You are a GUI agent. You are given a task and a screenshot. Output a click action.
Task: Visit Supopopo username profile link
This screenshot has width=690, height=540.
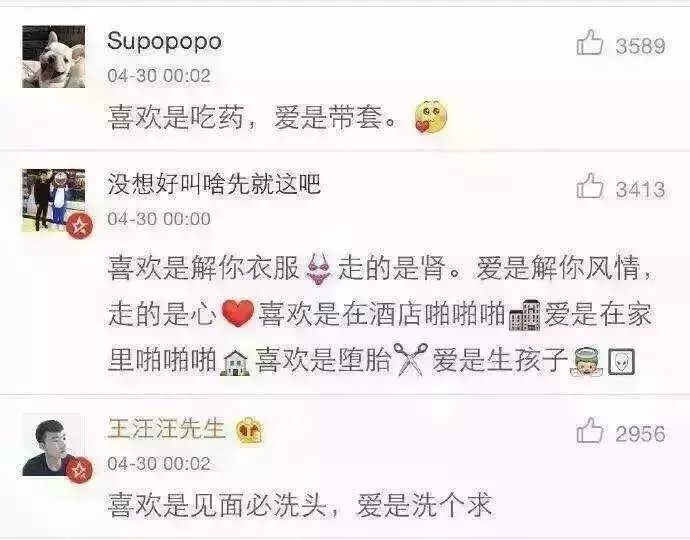point(164,41)
